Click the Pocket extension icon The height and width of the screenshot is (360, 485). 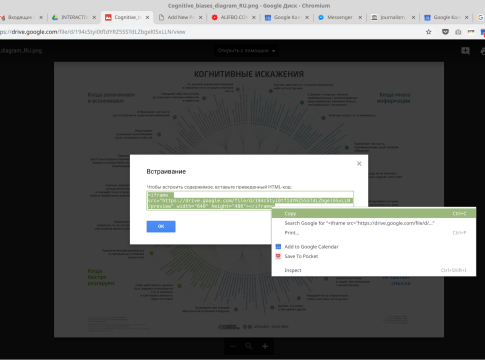coord(445,32)
